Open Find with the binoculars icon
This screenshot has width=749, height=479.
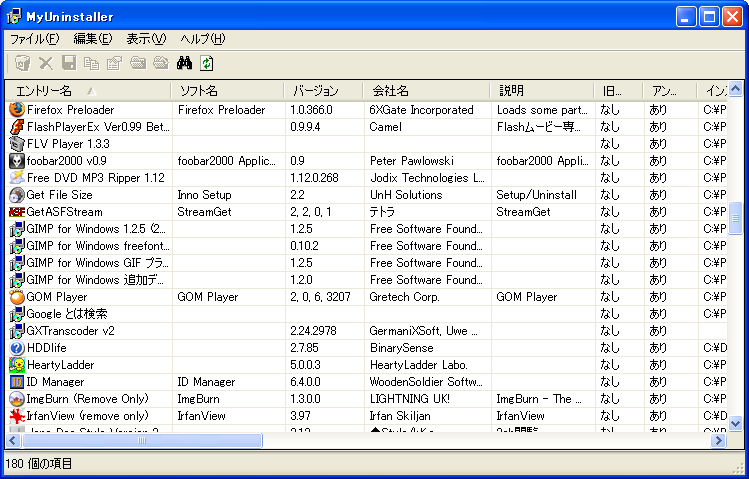coord(184,63)
